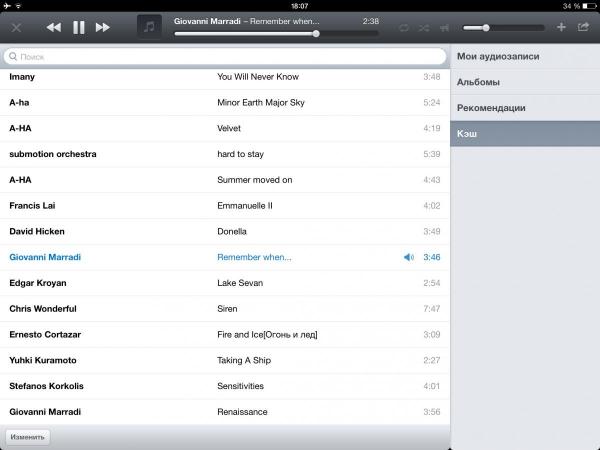Open the share icon
The width and height of the screenshot is (600, 450).
point(583,27)
